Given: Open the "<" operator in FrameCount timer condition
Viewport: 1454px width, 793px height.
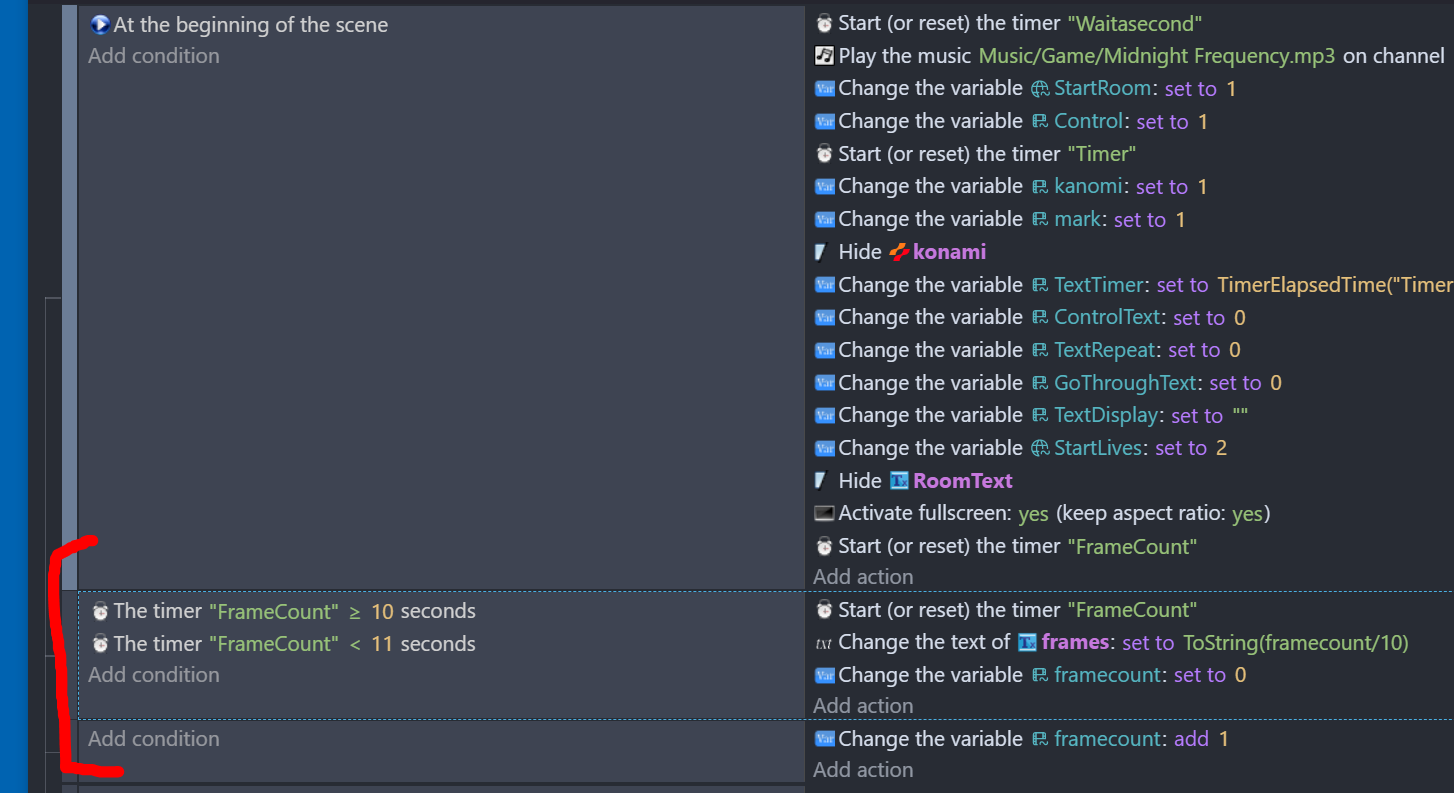Looking at the screenshot, I should click(354, 644).
